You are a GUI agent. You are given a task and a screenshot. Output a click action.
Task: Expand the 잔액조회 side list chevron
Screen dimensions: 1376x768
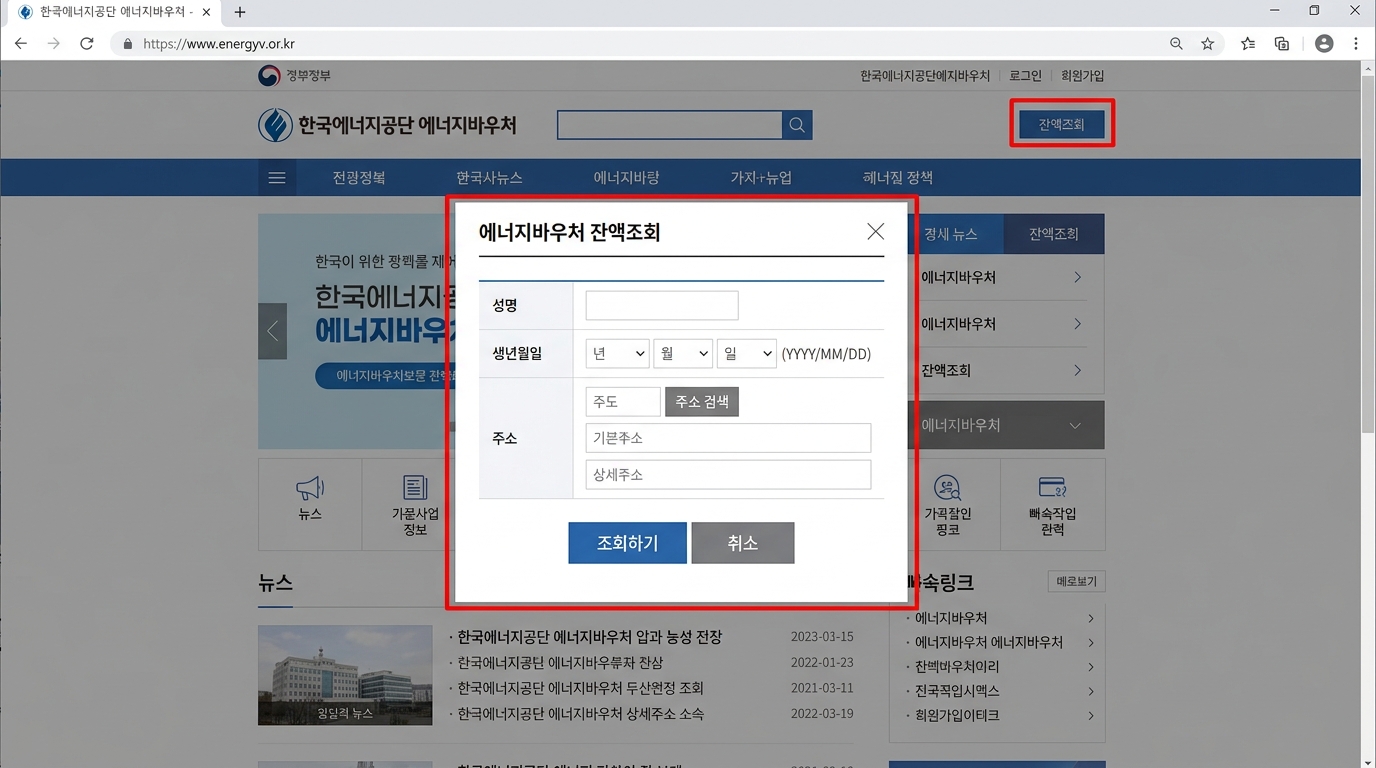(x=1077, y=370)
